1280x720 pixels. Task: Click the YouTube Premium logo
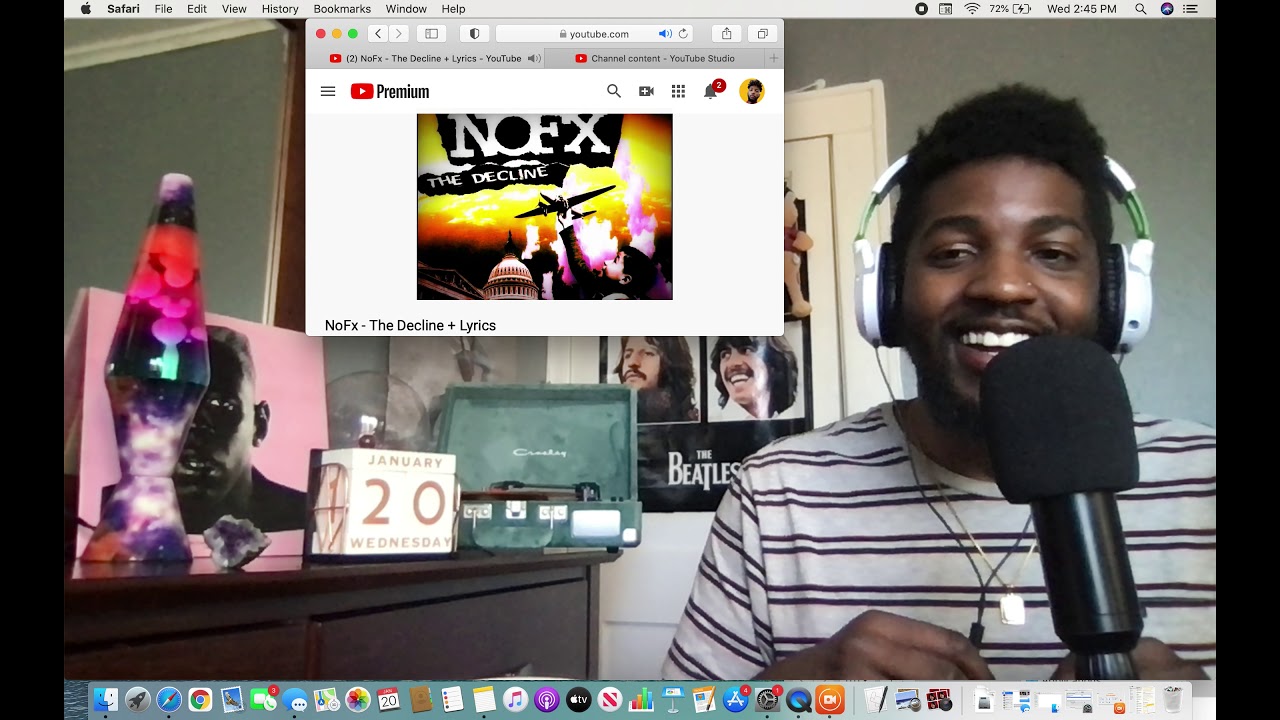tap(390, 91)
